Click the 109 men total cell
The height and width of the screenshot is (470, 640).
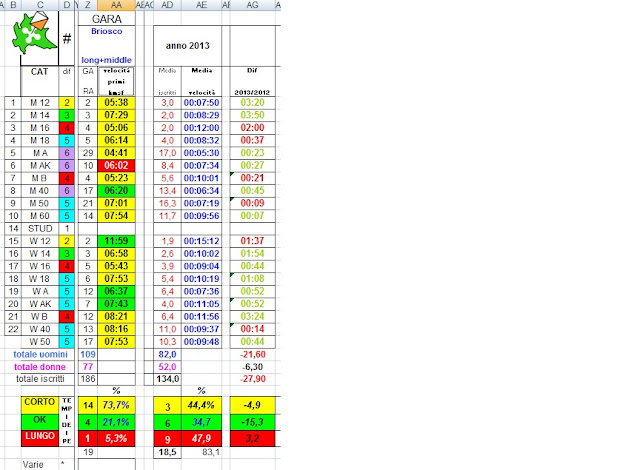[x=88, y=355]
